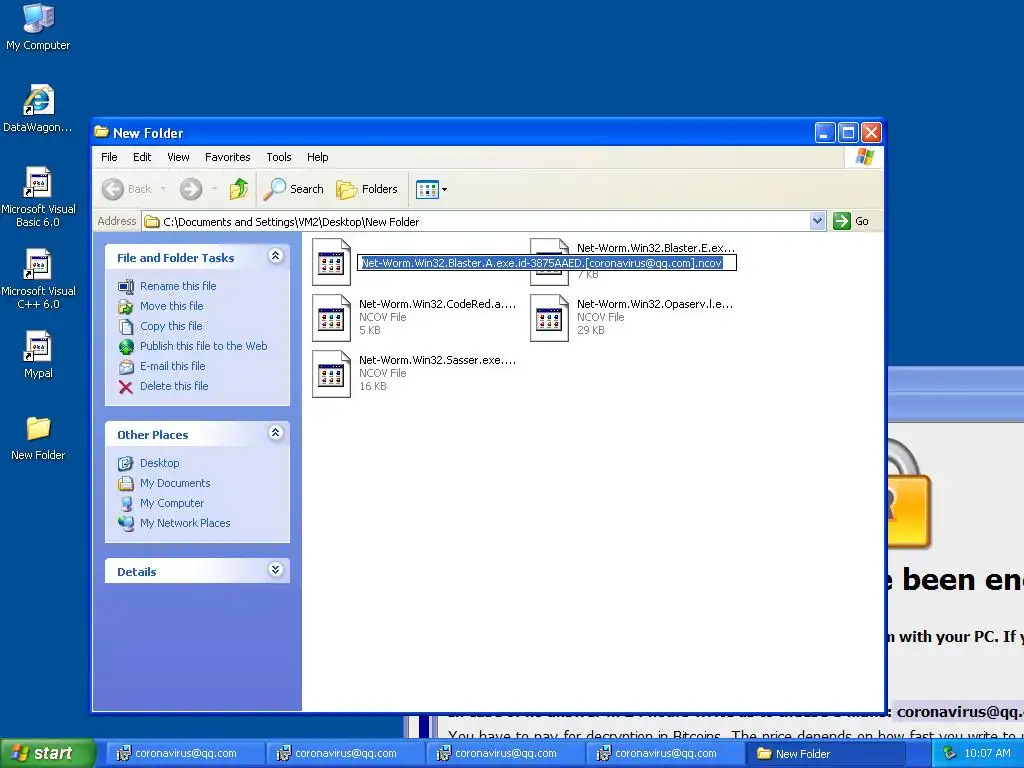Viewport: 1024px width, 768px height.
Task: Launch Microsoft Visual Basic 6.0 shortcut
Action: (x=38, y=197)
